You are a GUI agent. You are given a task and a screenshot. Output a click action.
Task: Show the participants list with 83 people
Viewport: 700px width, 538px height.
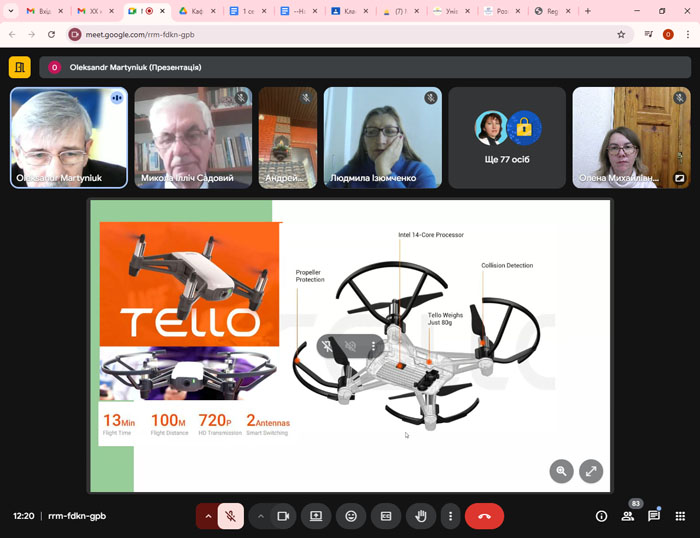click(628, 516)
